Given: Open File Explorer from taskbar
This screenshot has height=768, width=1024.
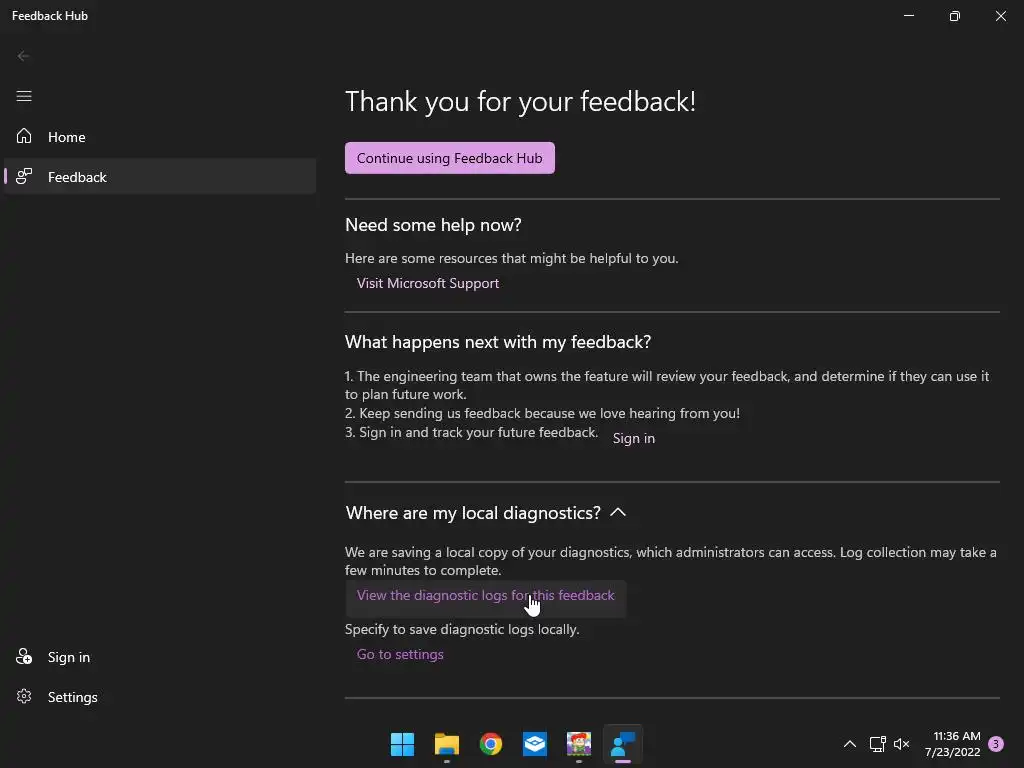Looking at the screenshot, I should 447,744.
